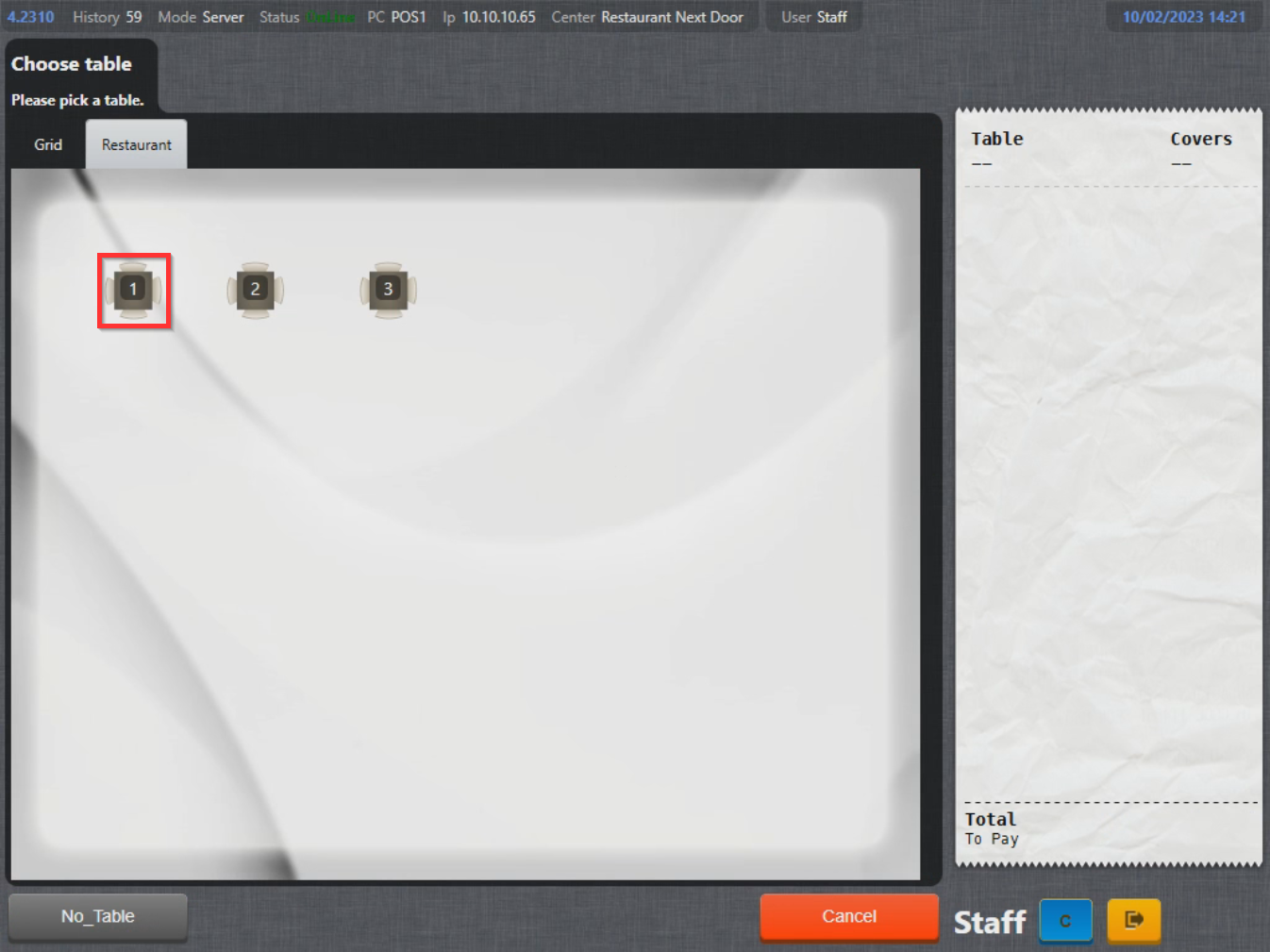Click the orange Cancel button
Screen dimensions: 1270x952
[x=849, y=916]
